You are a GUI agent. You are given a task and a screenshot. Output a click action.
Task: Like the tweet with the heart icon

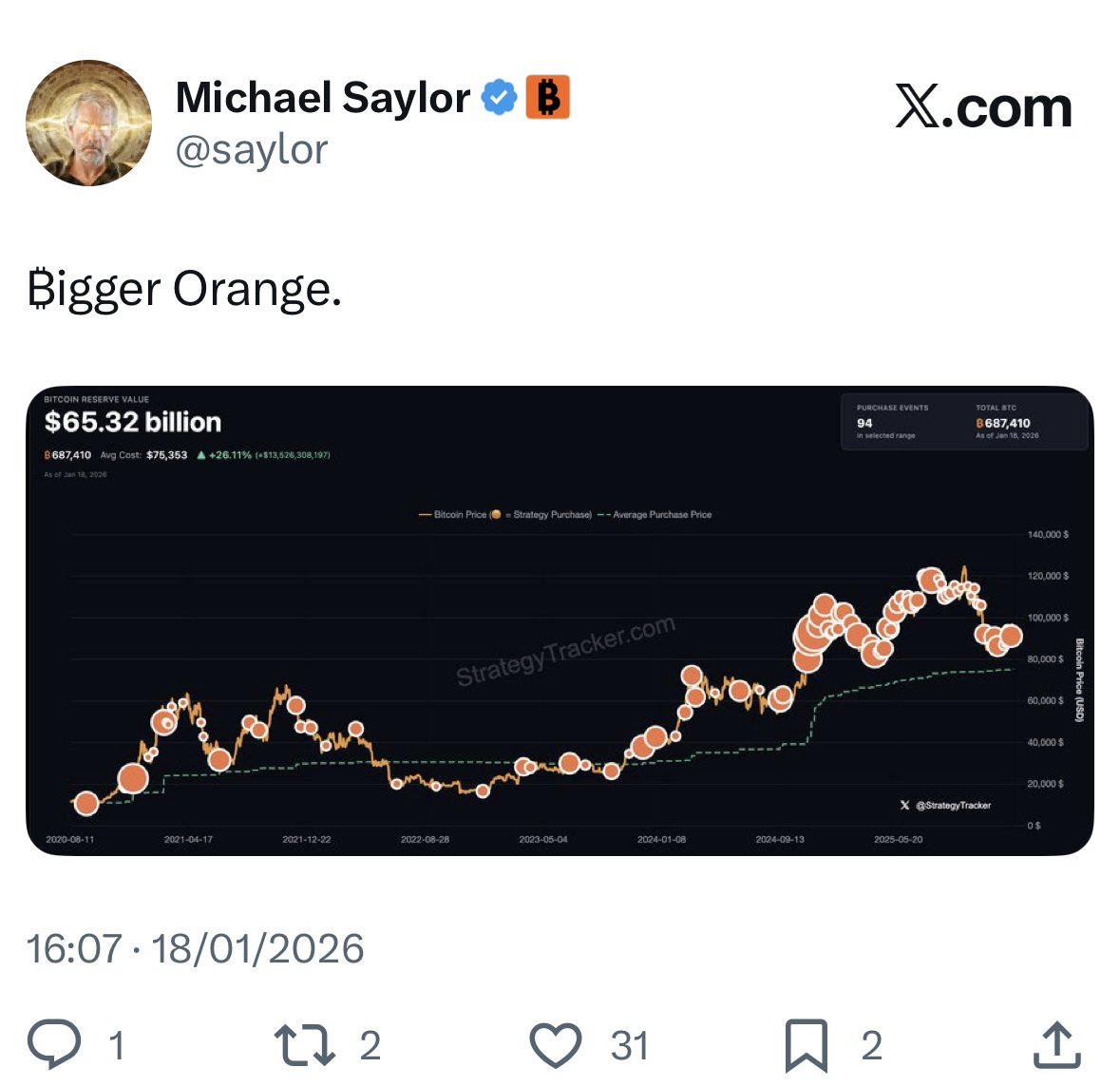click(x=555, y=1045)
